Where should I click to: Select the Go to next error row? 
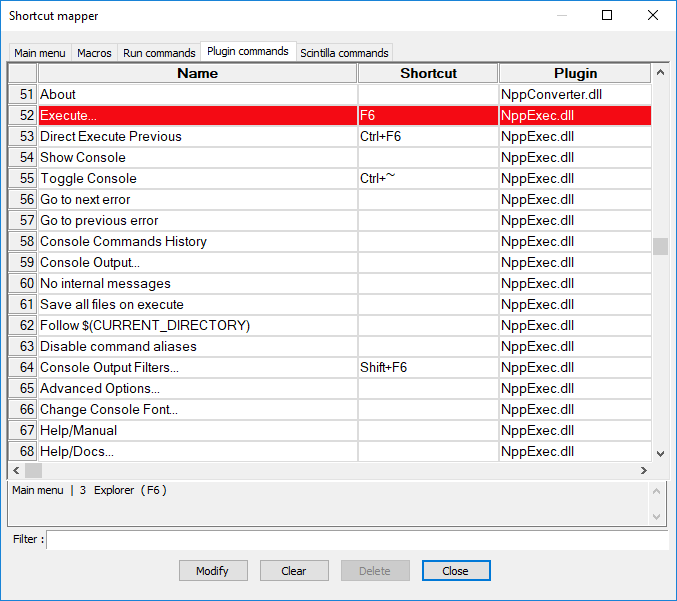coord(329,199)
